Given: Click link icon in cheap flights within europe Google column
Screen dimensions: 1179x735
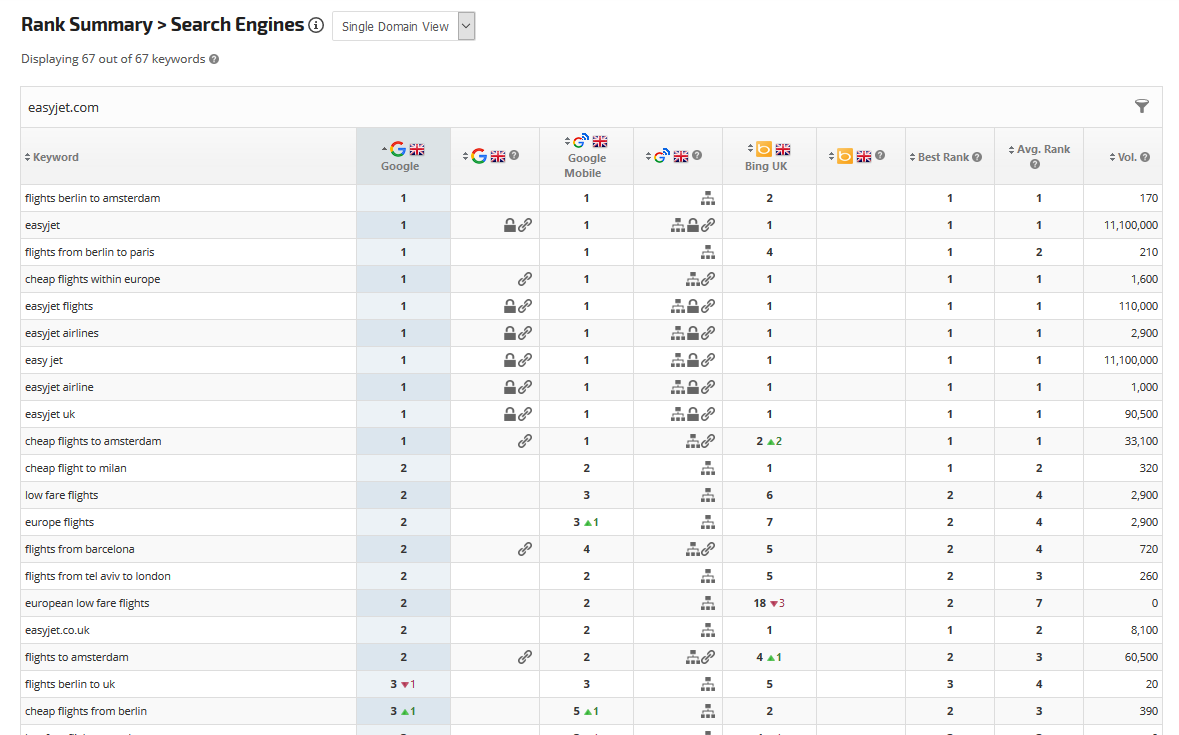Looking at the screenshot, I should tap(525, 279).
